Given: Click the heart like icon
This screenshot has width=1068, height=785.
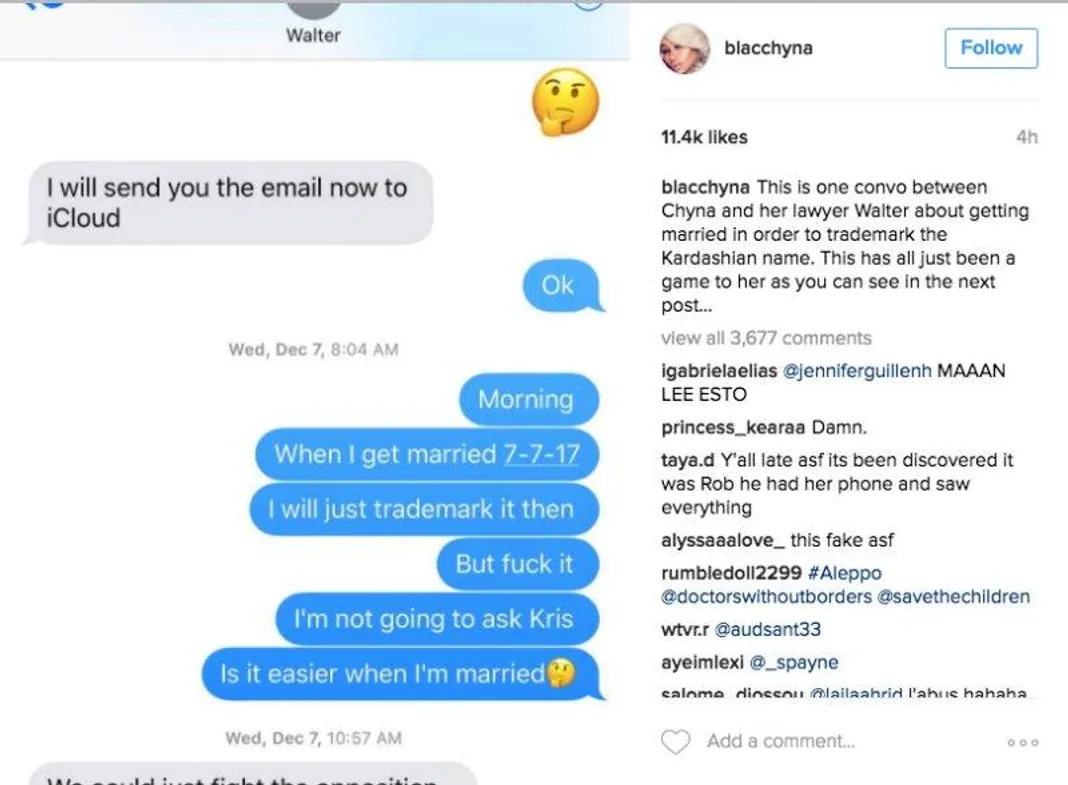Looking at the screenshot, I should pyautogui.click(x=676, y=741).
